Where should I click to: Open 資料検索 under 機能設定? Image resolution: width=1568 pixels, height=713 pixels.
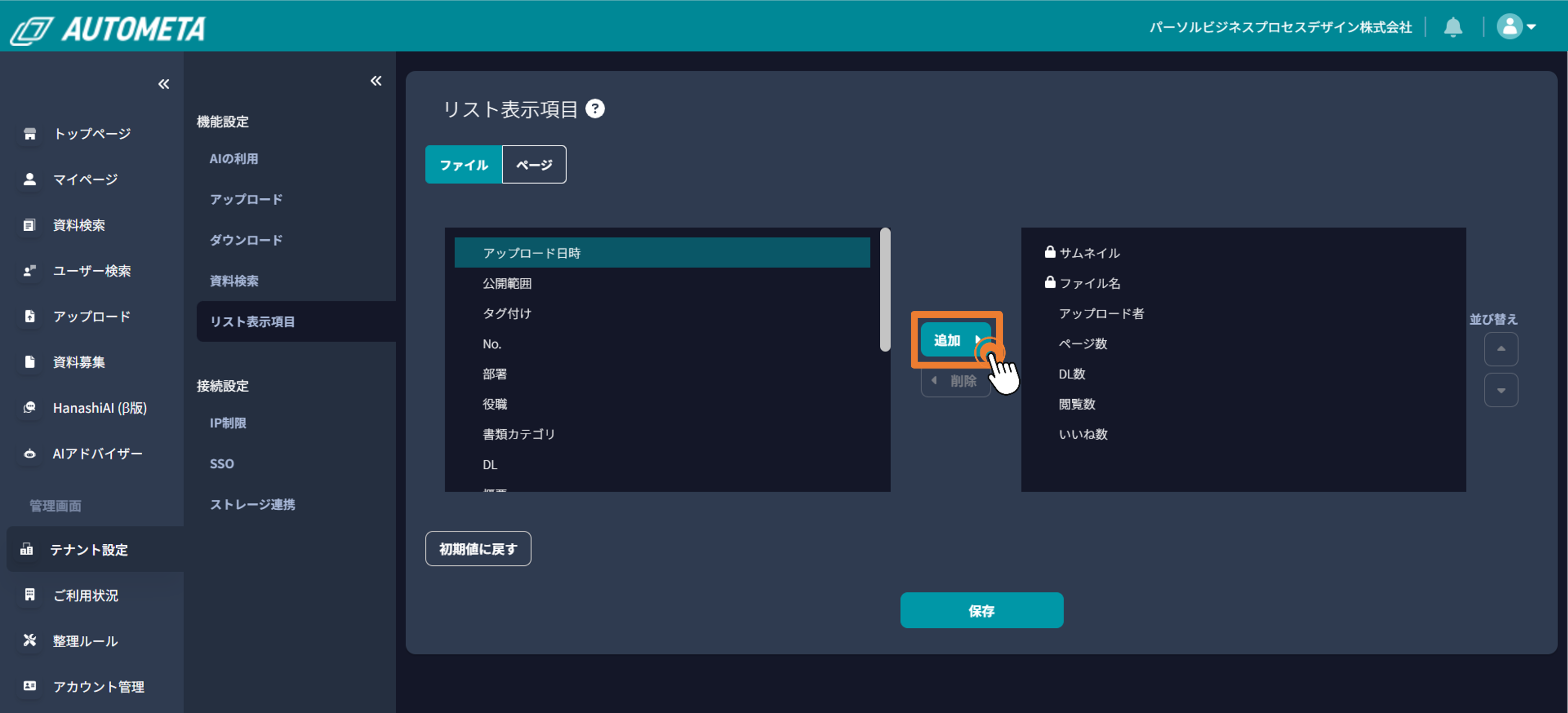click(234, 281)
